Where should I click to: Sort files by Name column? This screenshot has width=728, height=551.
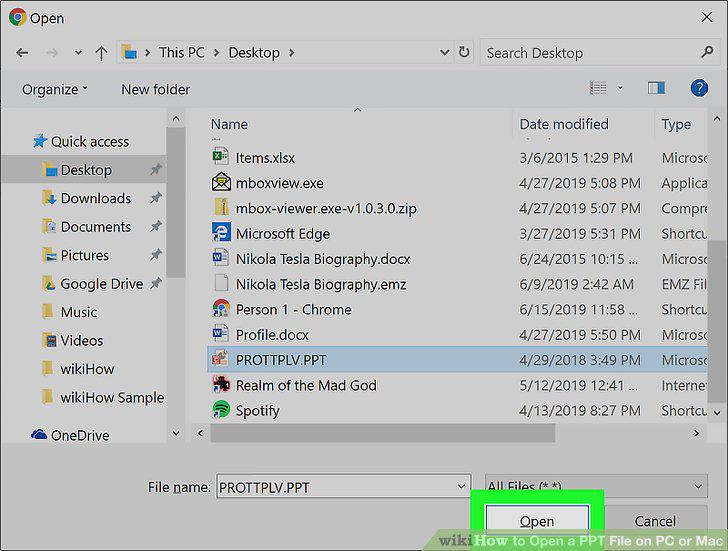229,124
